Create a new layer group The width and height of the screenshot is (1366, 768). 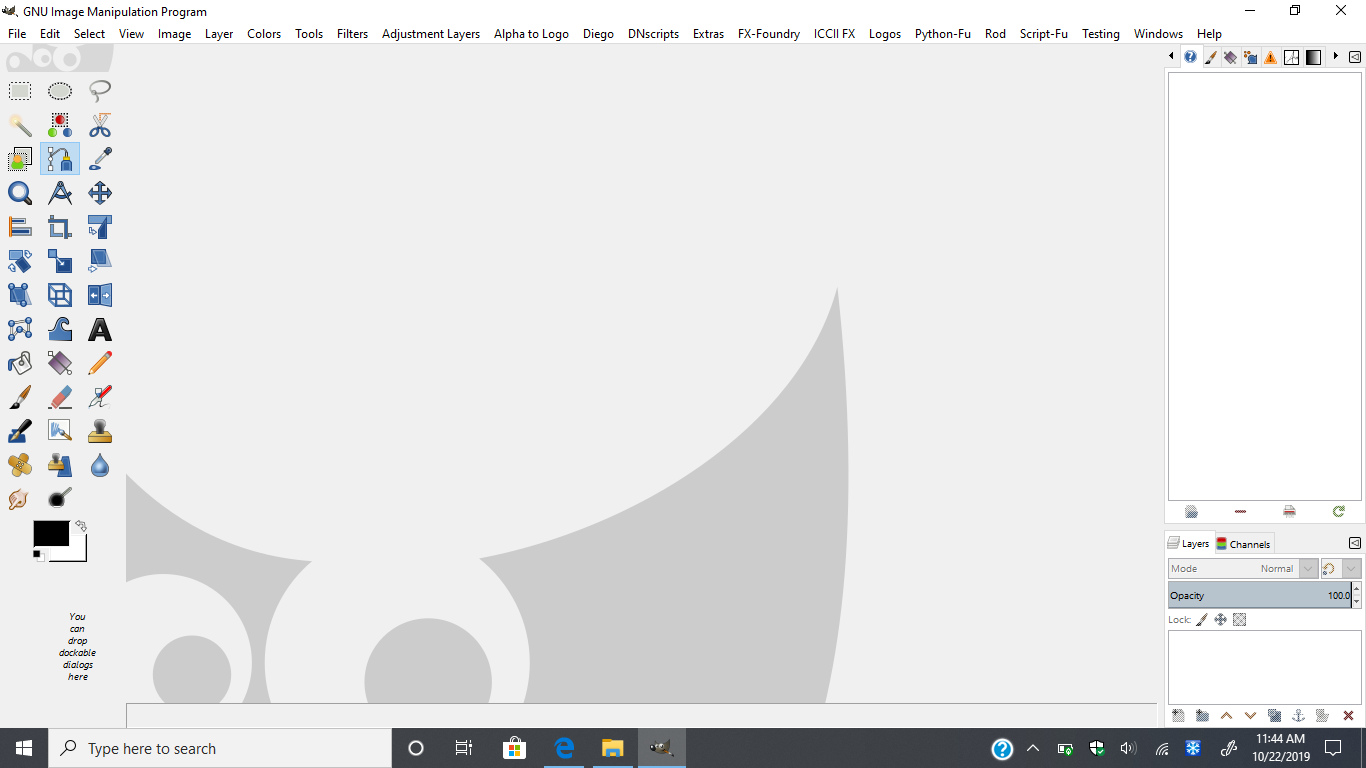point(1202,716)
